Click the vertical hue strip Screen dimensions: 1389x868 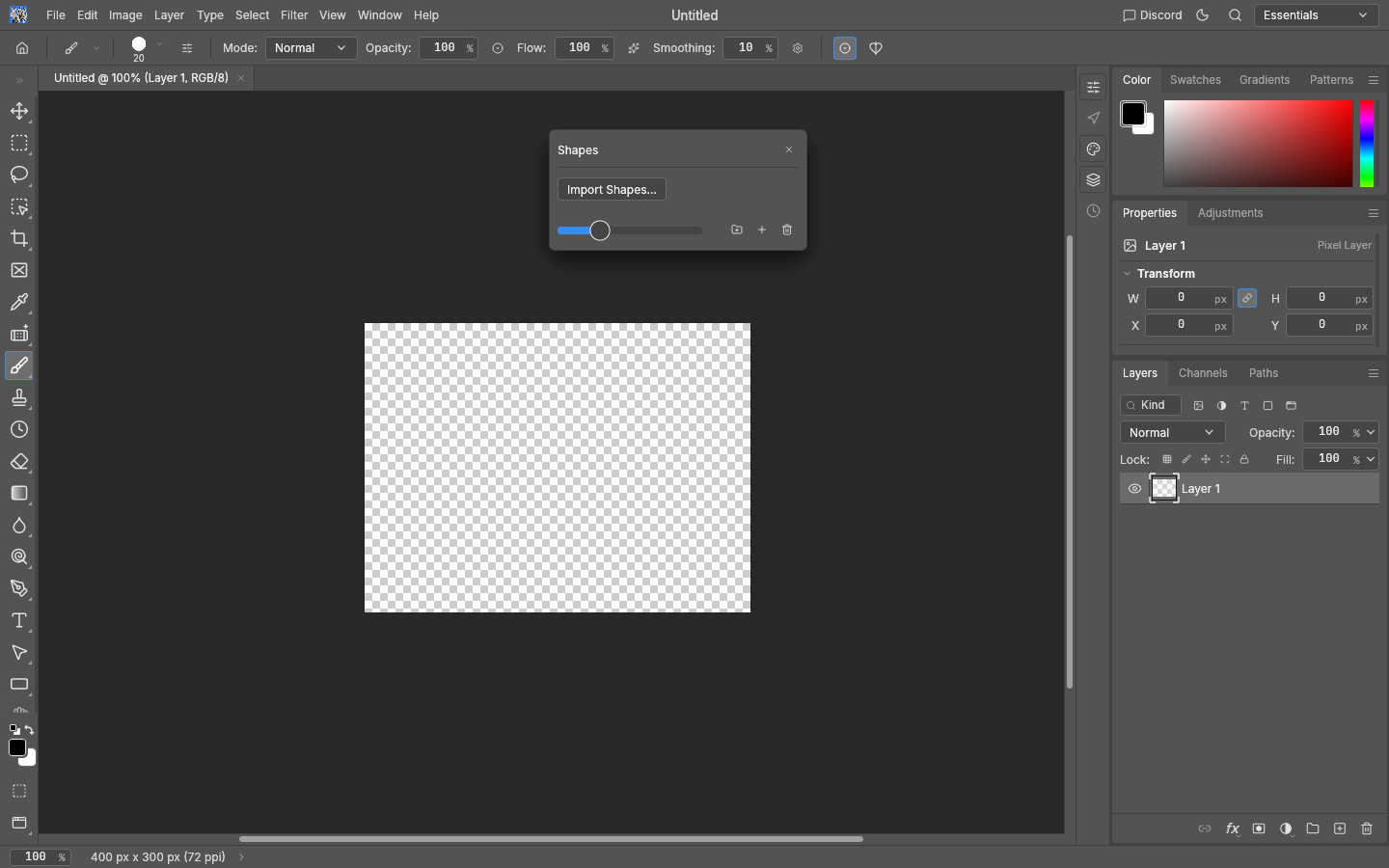(x=1367, y=144)
